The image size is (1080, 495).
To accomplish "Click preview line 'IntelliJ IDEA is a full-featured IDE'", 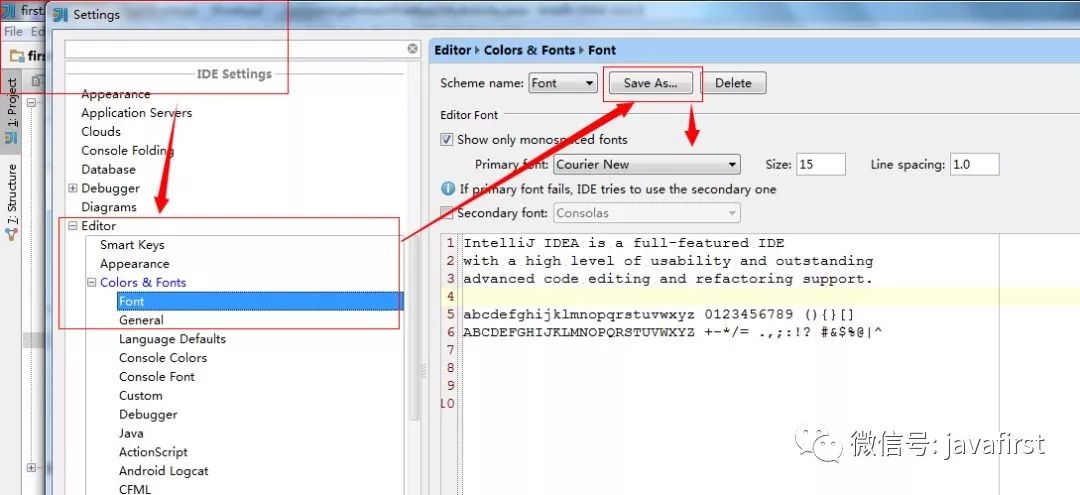I will 623,243.
